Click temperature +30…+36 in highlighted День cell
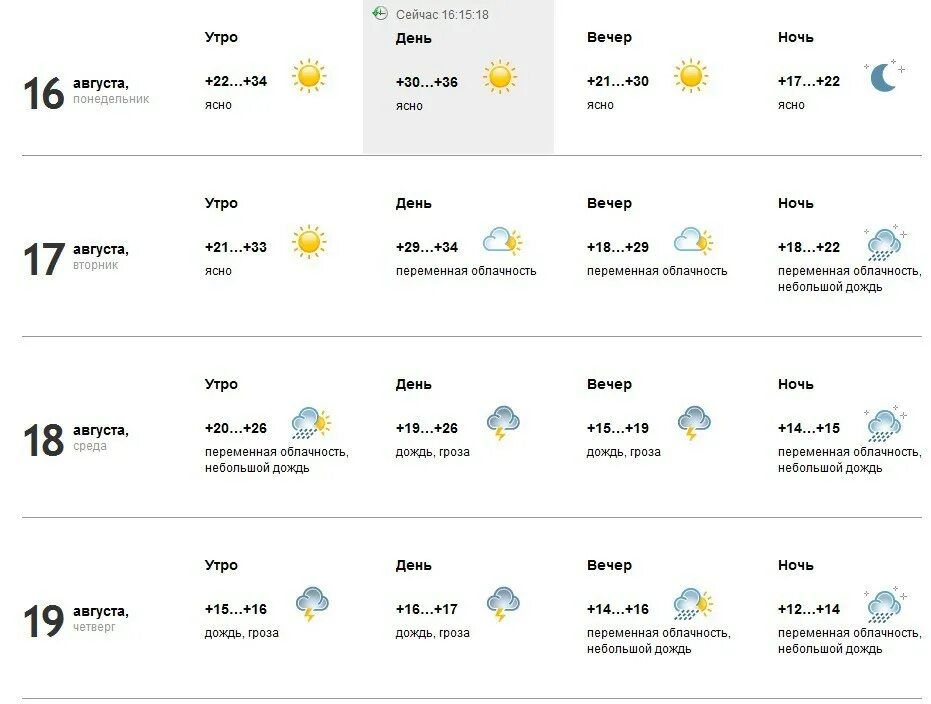 (427, 82)
